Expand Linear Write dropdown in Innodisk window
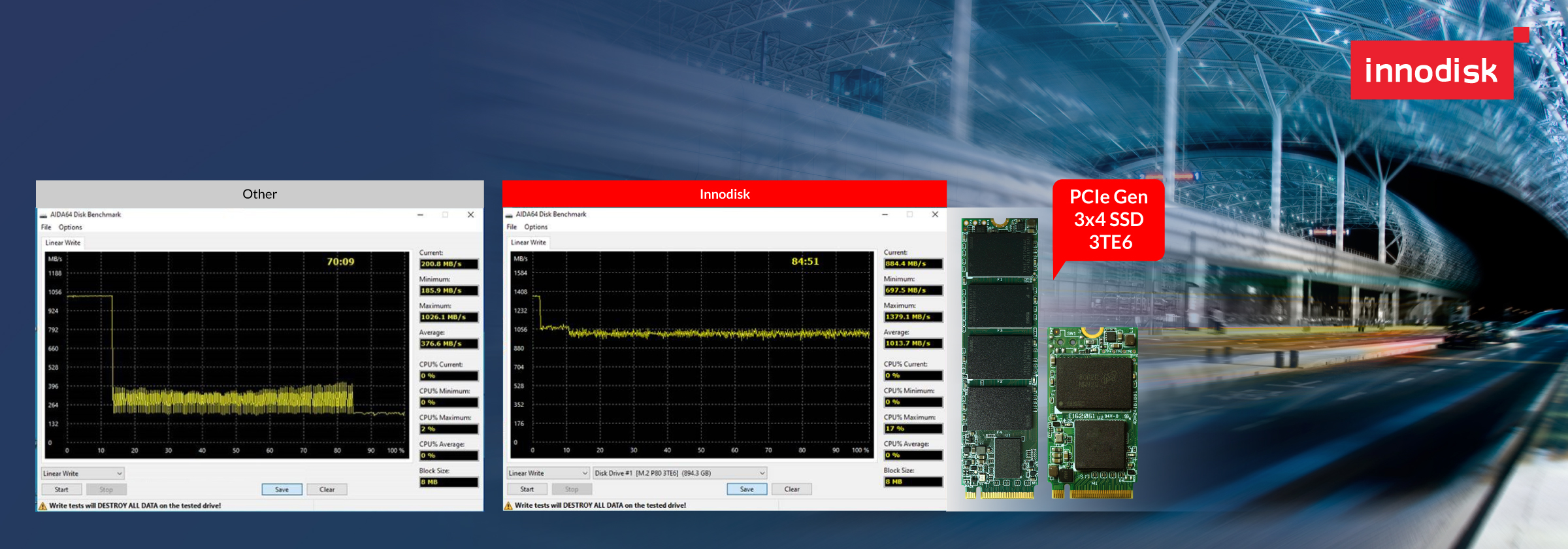 [548, 473]
